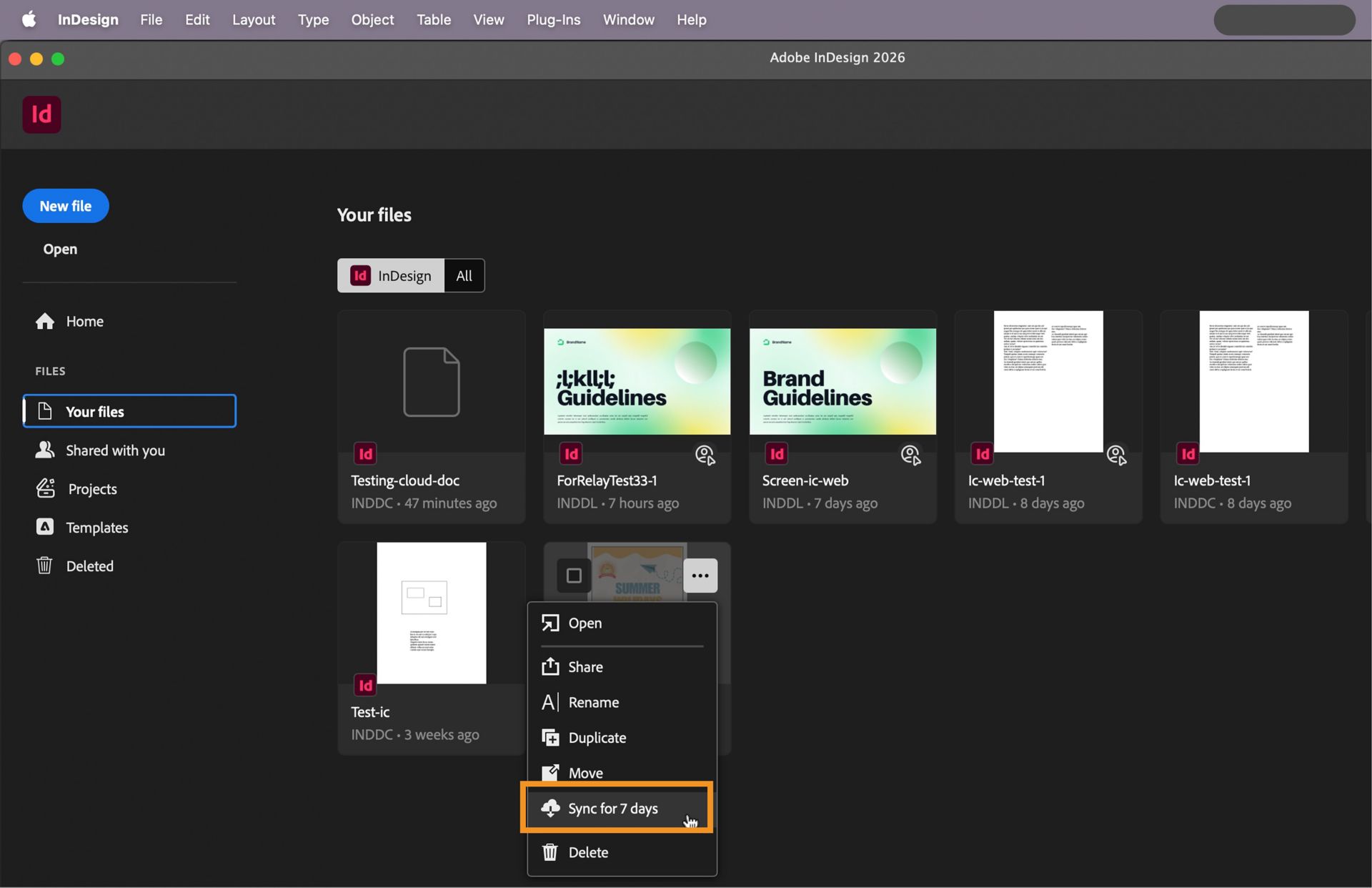
Task: Click the search field in the top-right
Action: point(1284,19)
